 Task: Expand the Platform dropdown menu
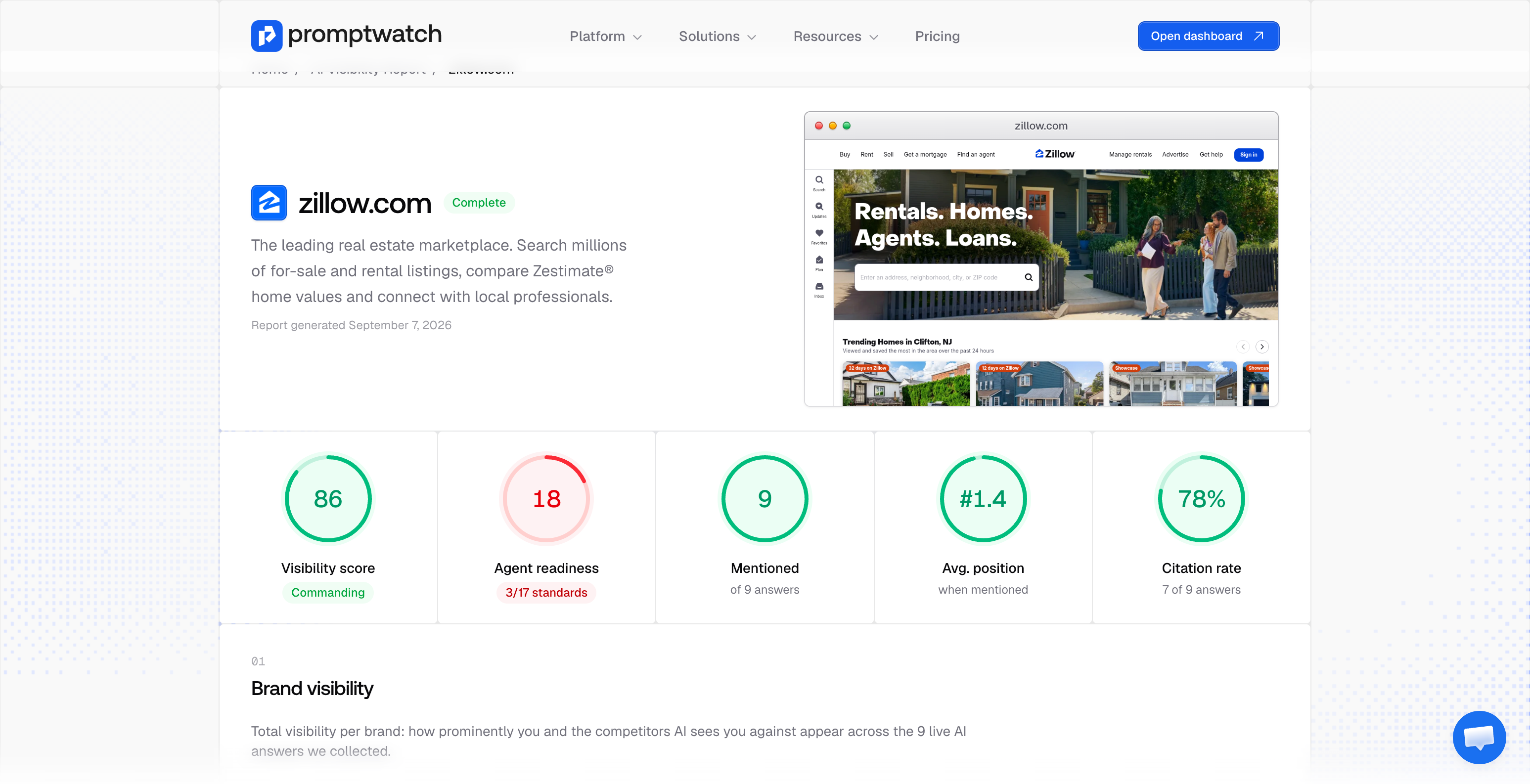click(605, 36)
